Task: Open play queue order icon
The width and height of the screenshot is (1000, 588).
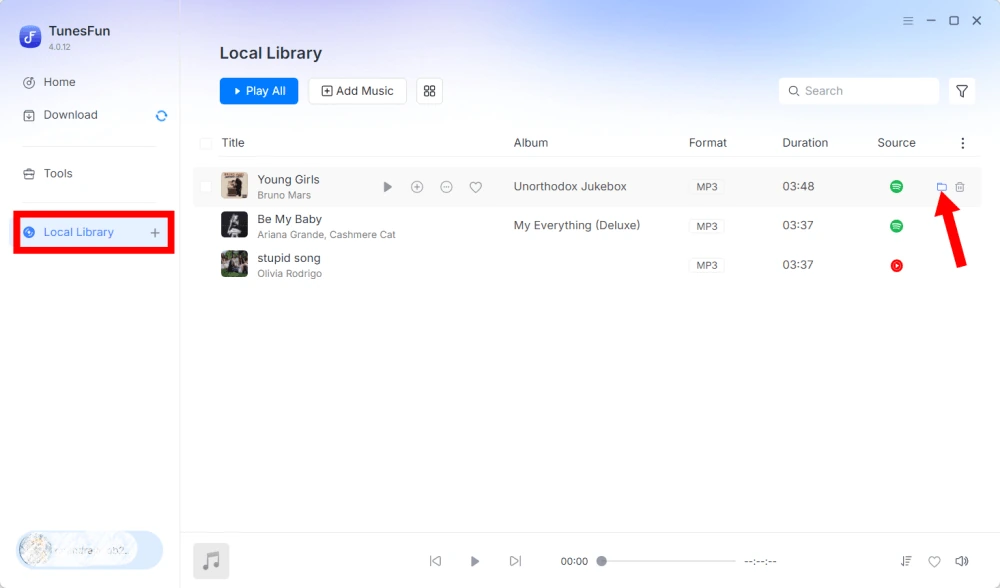Action: pyautogui.click(x=906, y=561)
